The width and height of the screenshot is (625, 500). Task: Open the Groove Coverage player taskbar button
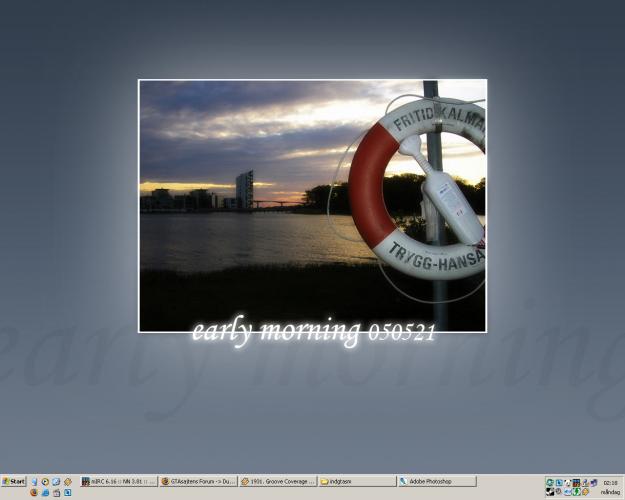click(x=277, y=481)
